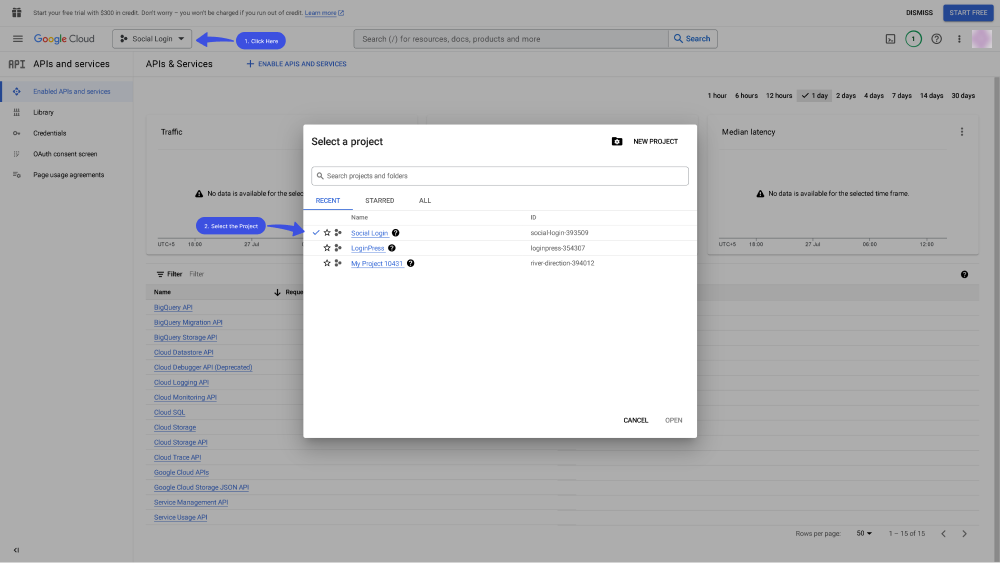
Task: Open the Cloud Storage JSON API link
Action: [202, 488]
